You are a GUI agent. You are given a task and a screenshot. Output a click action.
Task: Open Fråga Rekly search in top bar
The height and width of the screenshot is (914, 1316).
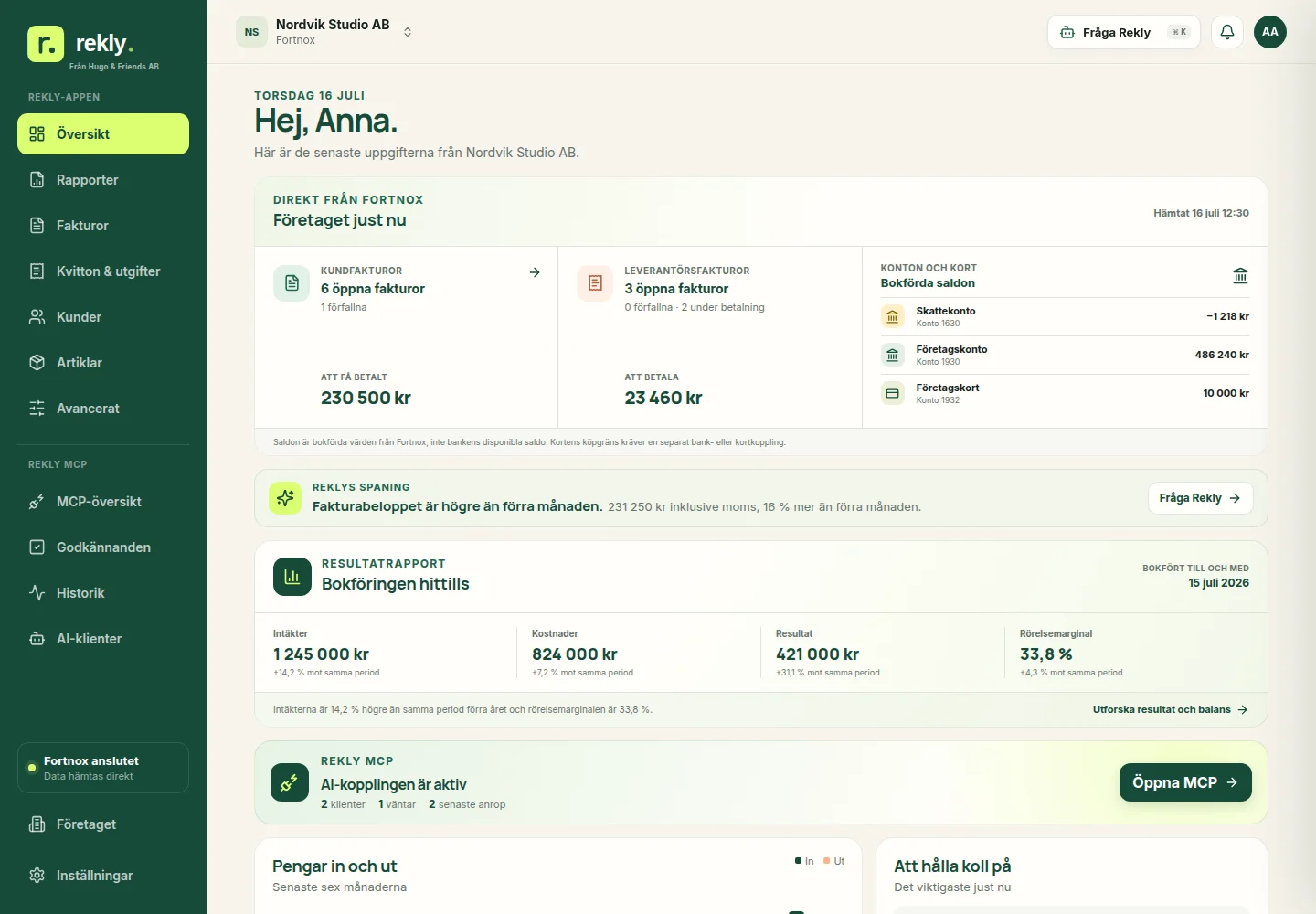click(x=1124, y=32)
